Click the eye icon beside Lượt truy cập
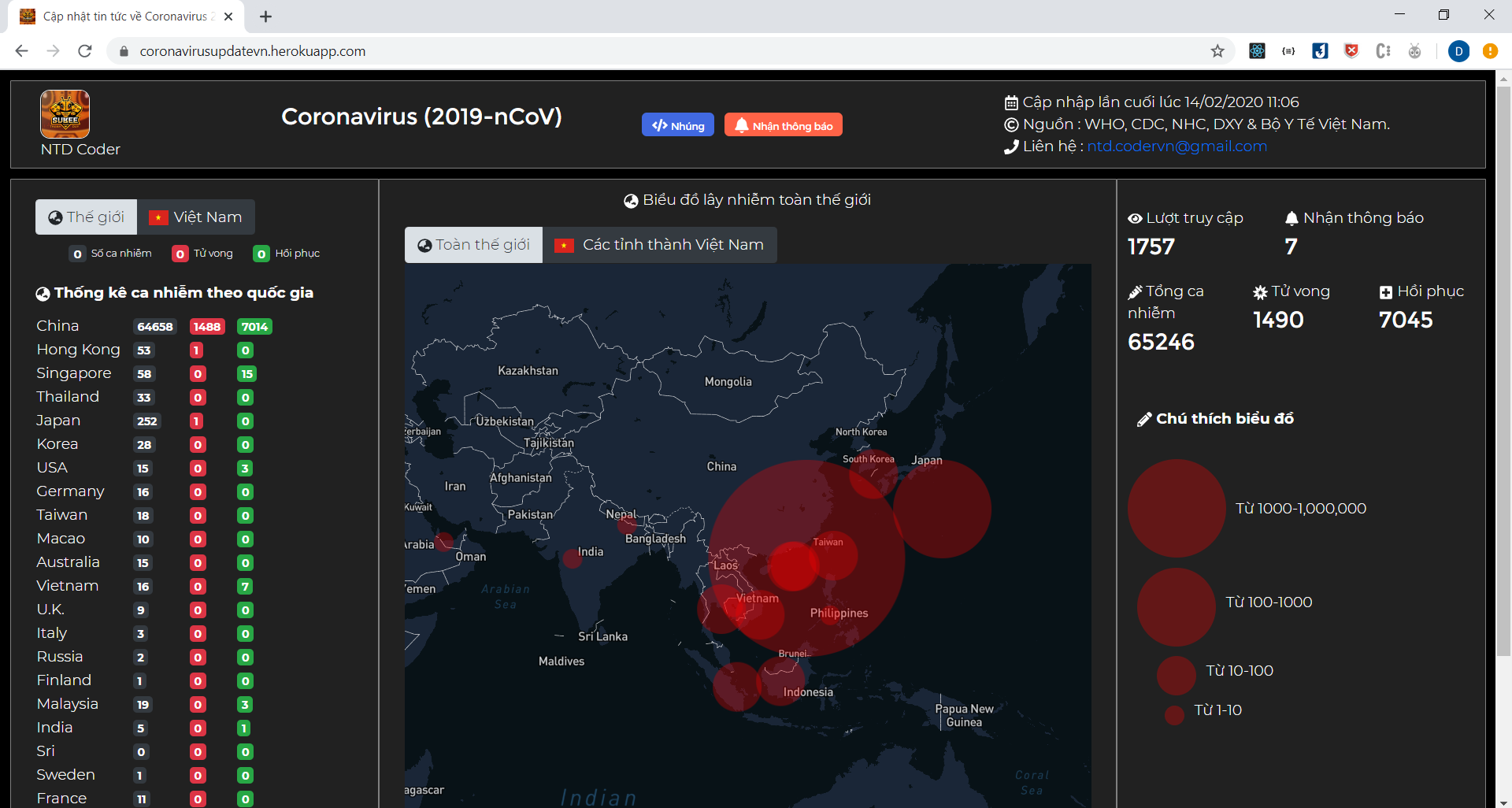The width and height of the screenshot is (1512, 808). coord(1135,219)
